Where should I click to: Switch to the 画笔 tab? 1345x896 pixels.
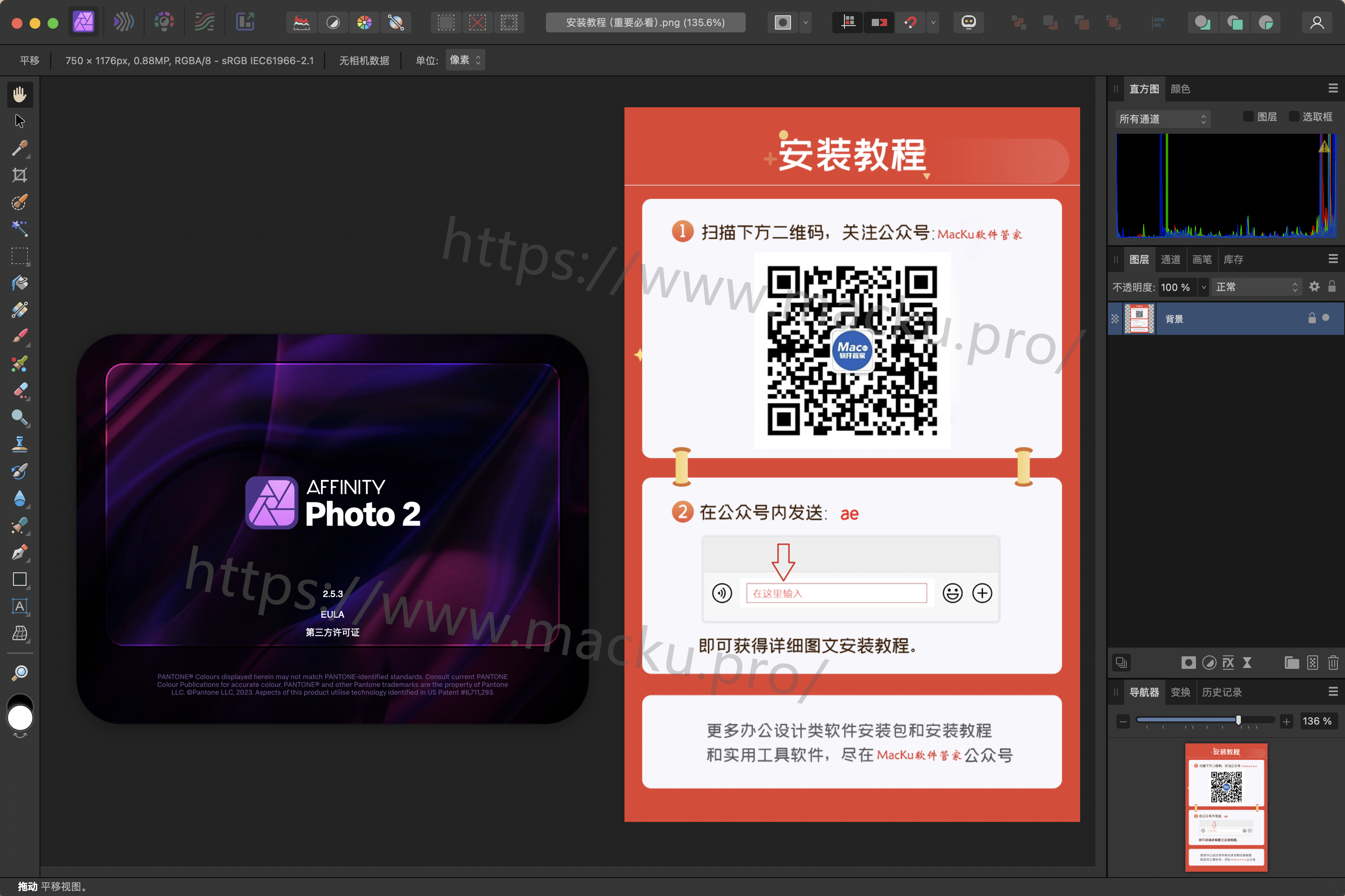click(1202, 259)
